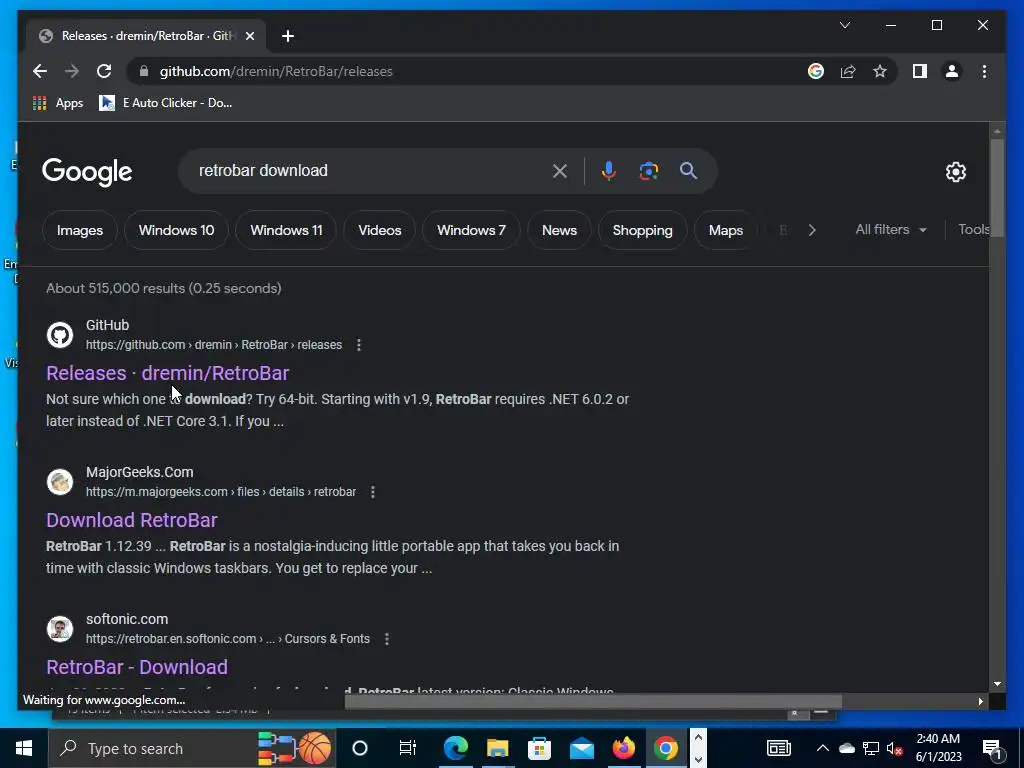Image resolution: width=1024 pixels, height=768 pixels.
Task: Click the vertical scrollbar thumb
Action: click(x=997, y=186)
